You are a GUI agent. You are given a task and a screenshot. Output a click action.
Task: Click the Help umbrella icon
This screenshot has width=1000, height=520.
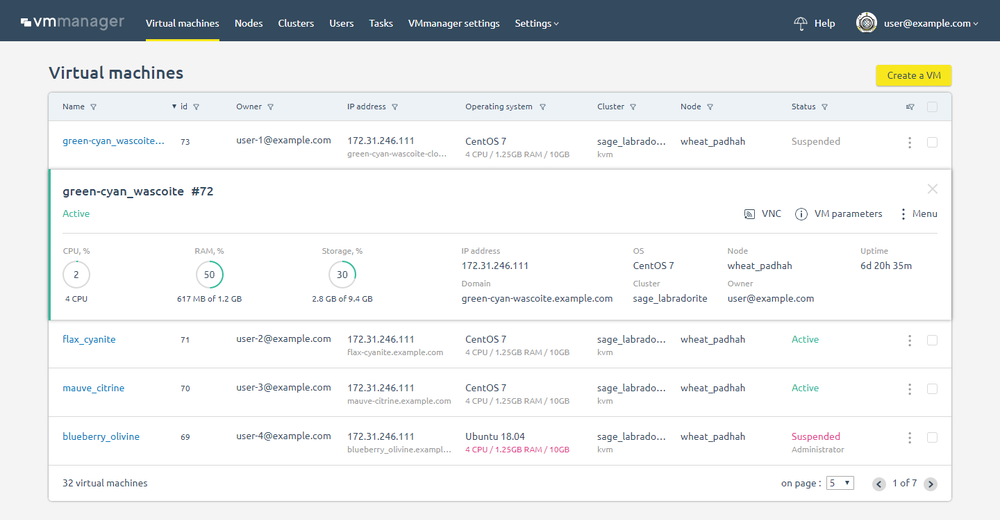pos(800,24)
